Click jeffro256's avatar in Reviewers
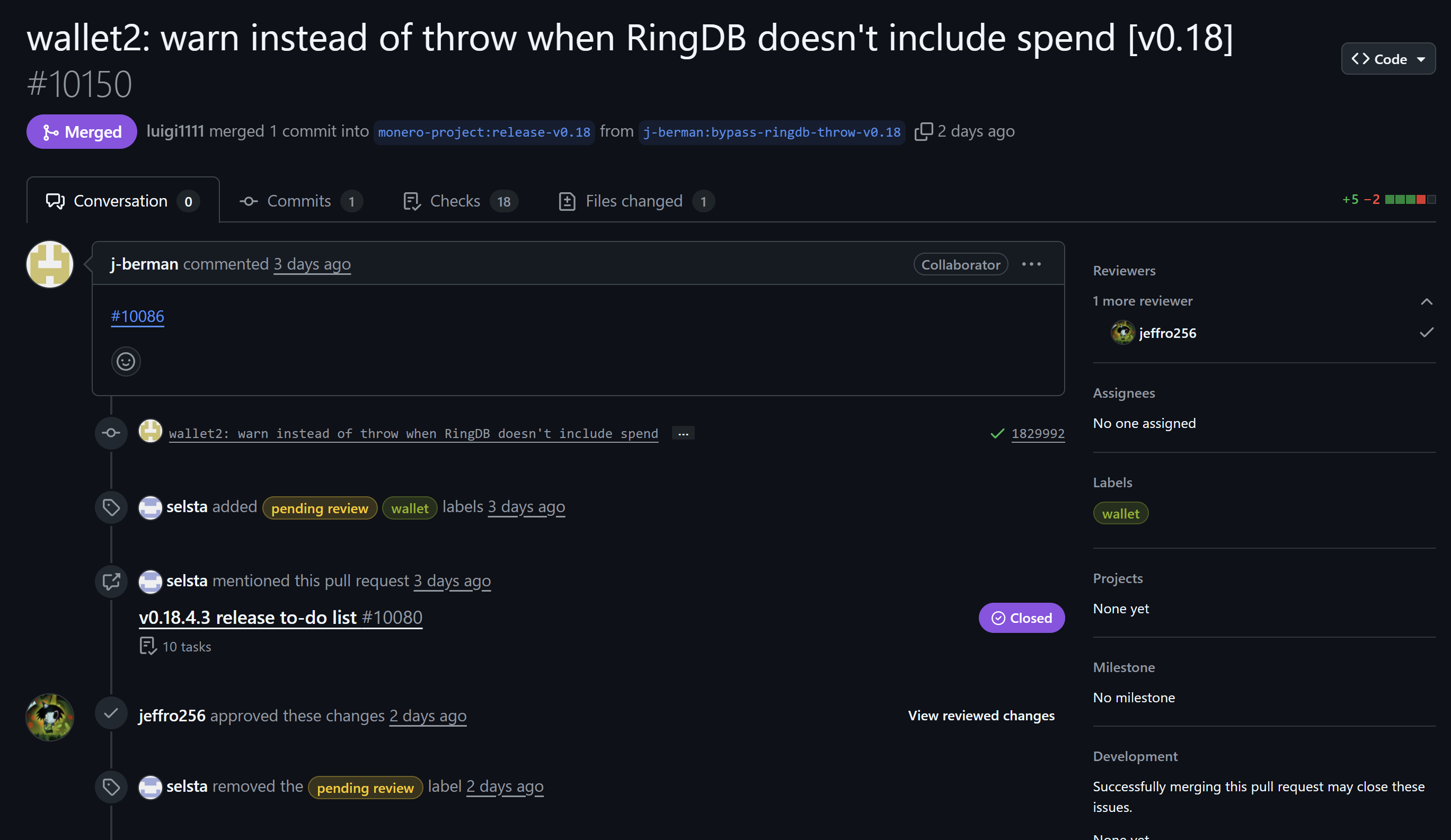This screenshot has width=1451, height=840. click(x=1122, y=333)
